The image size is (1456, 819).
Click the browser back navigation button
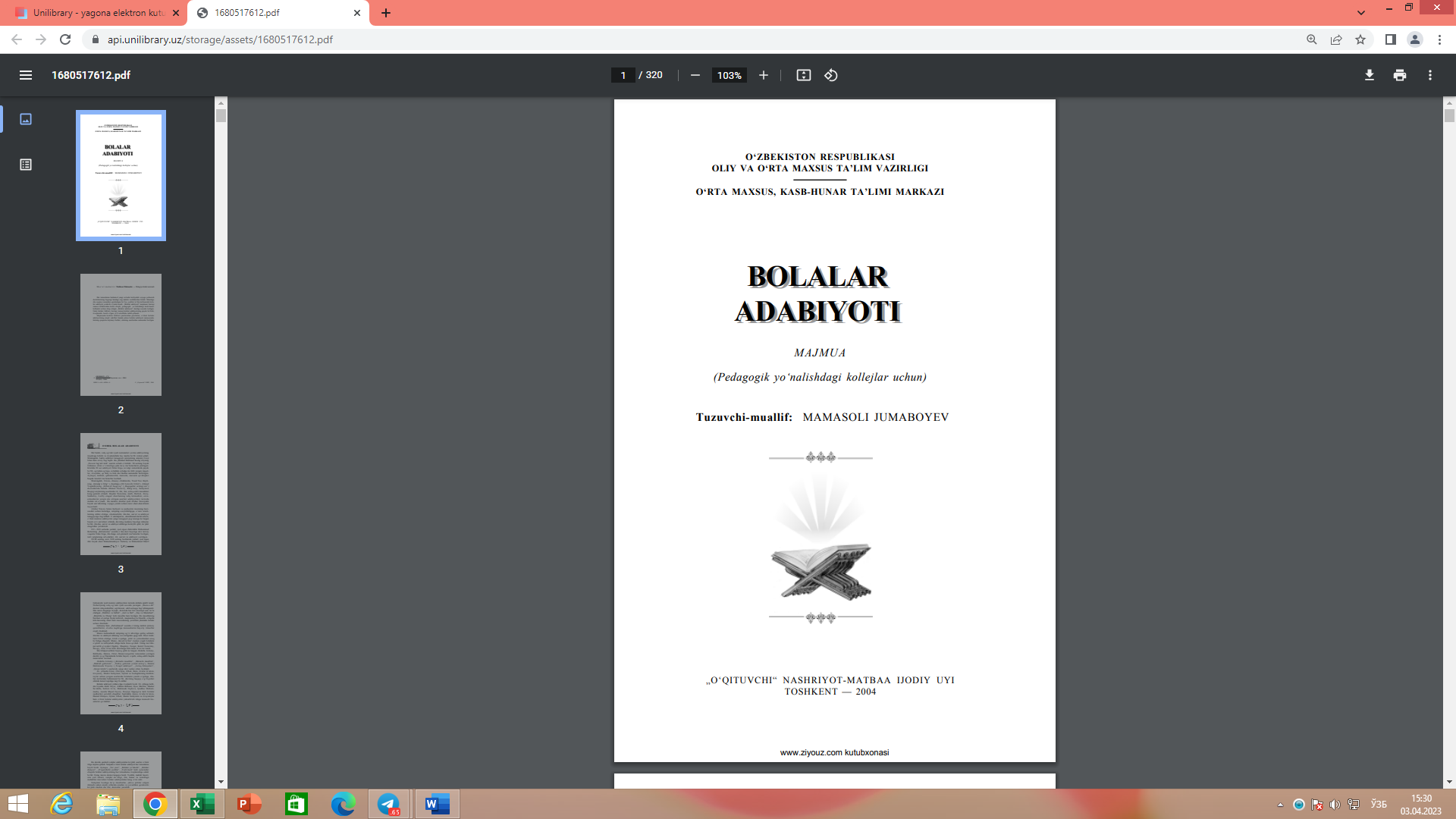[x=17, y=39]
